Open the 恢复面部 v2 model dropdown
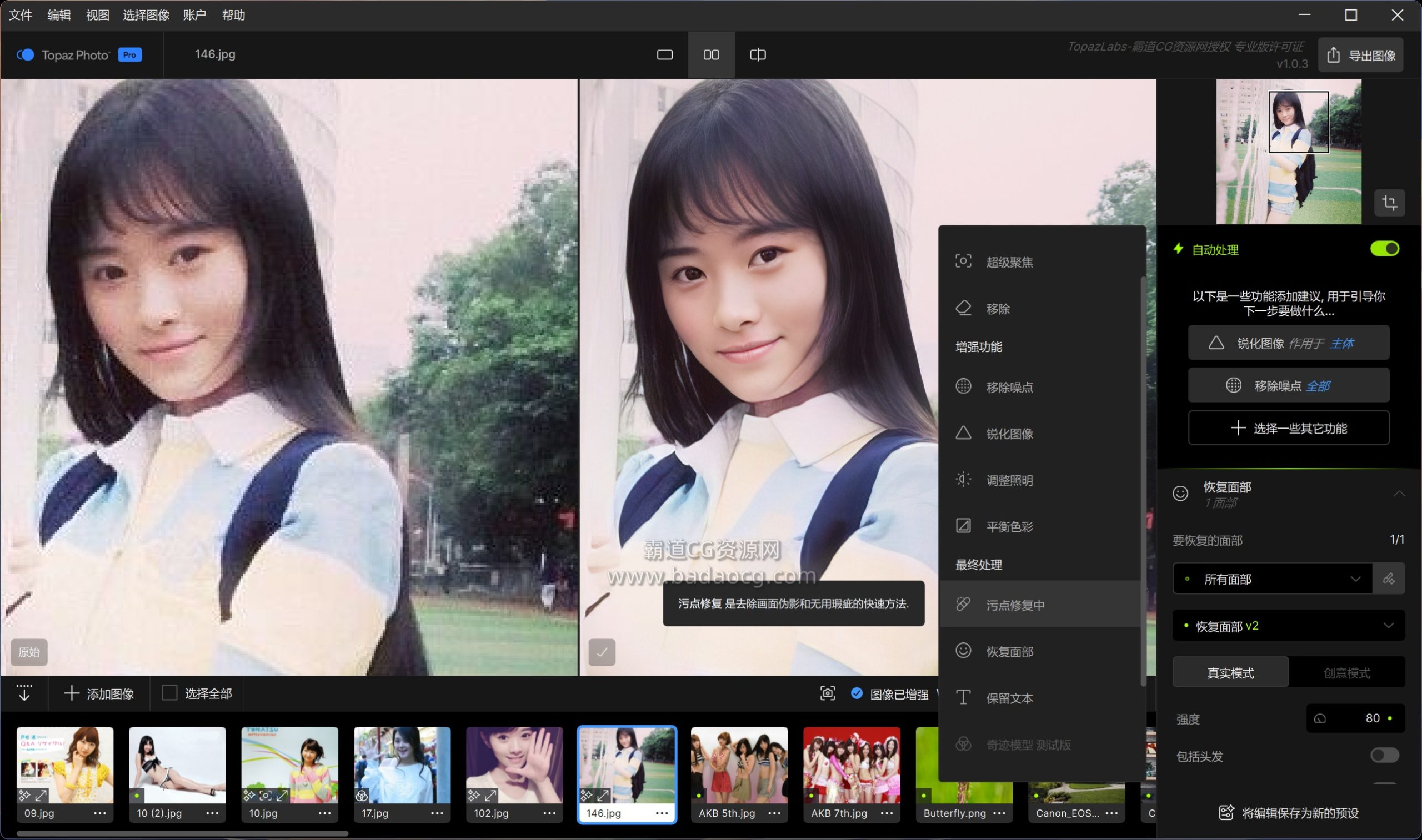The width and height of the screenshot is (1422, 840). point(1288,626)
